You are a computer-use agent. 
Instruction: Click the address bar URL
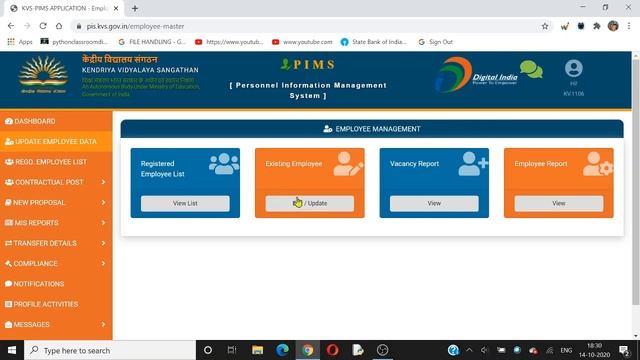pos(135,26)
